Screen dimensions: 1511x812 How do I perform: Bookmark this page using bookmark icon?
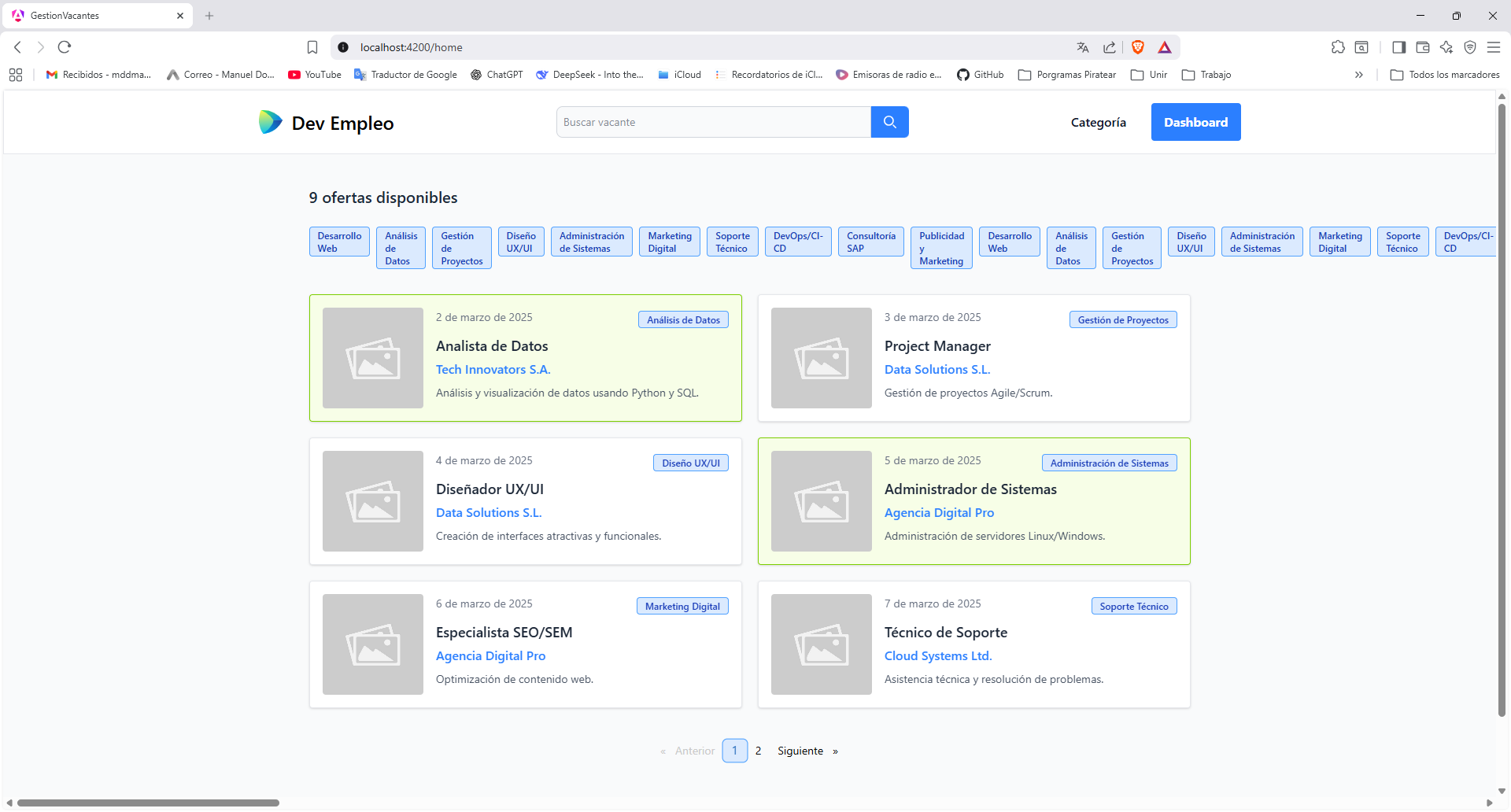pyautogui.click(x=312, y=47)
